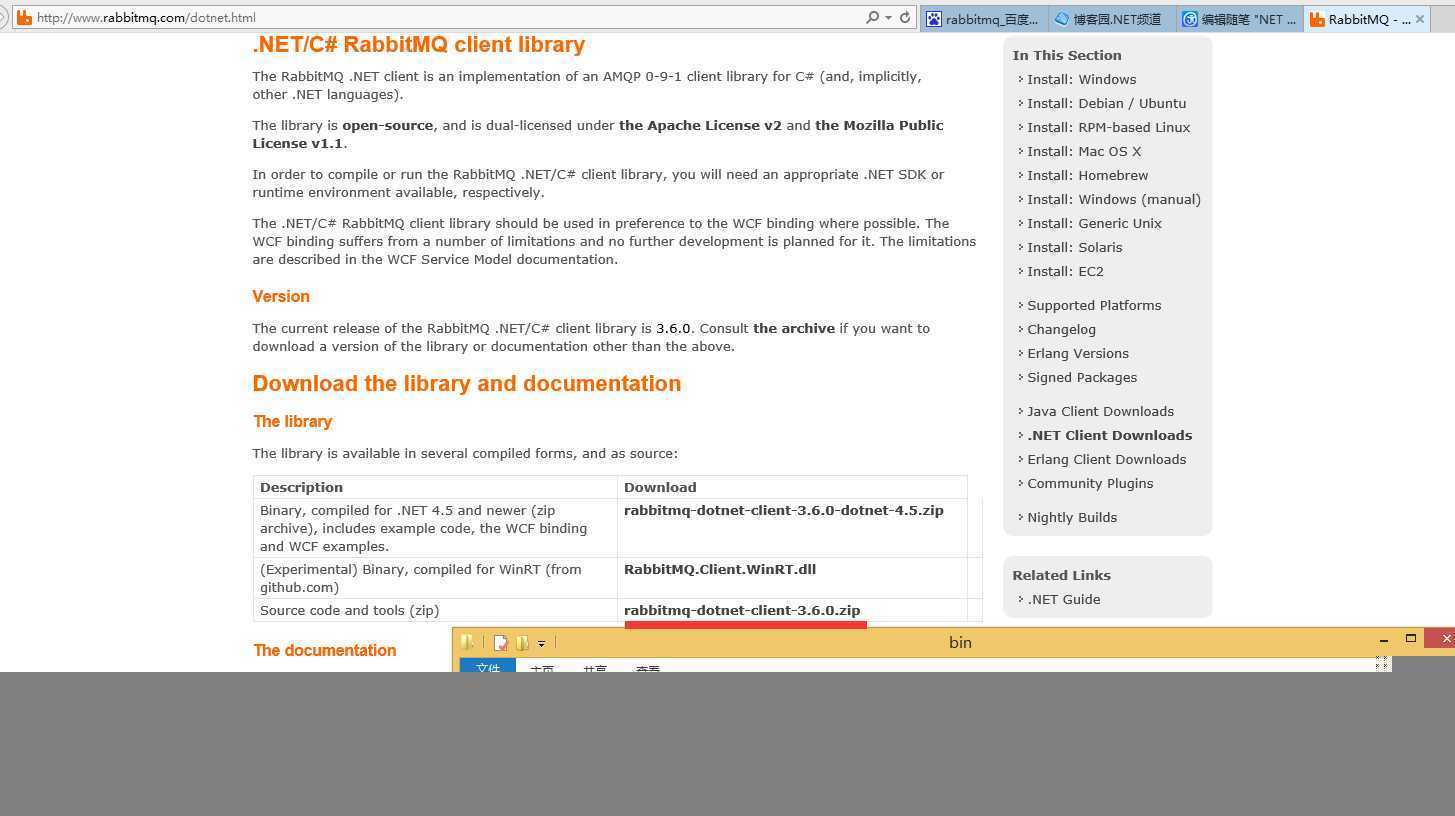Click the 'Related Links' sidebar heading
1455x816 pixels.
(1061, 575)
